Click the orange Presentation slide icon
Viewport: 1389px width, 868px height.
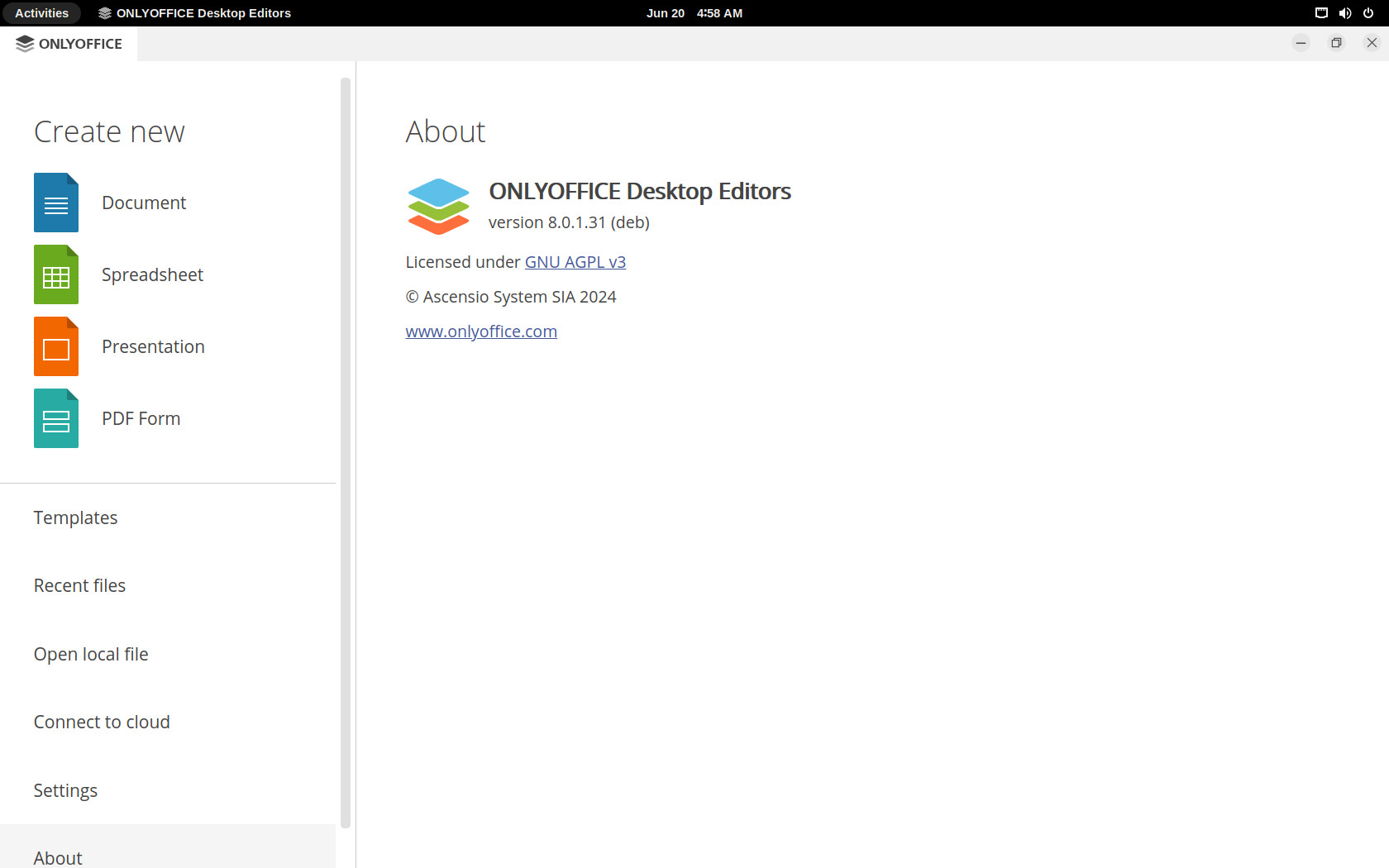56,346
